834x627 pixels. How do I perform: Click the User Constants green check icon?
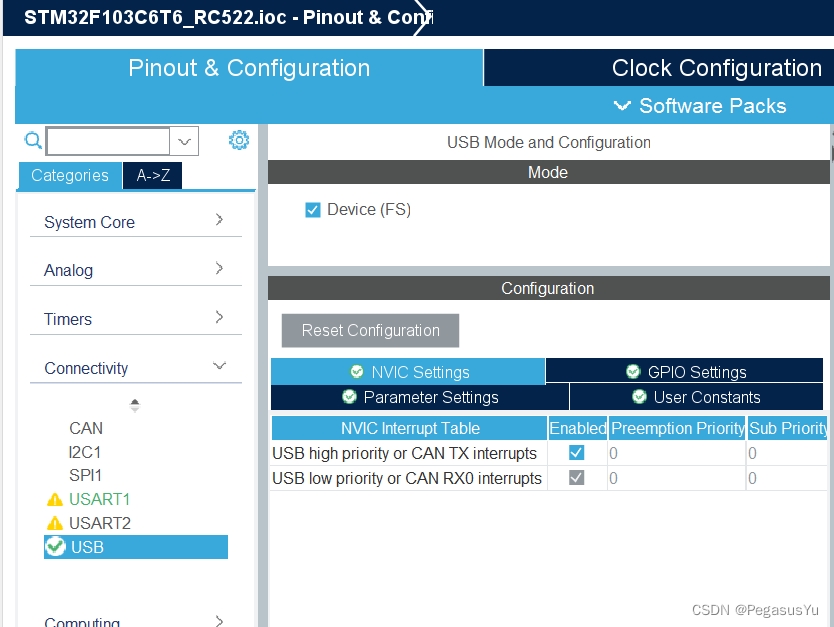(x=639, y=397)
